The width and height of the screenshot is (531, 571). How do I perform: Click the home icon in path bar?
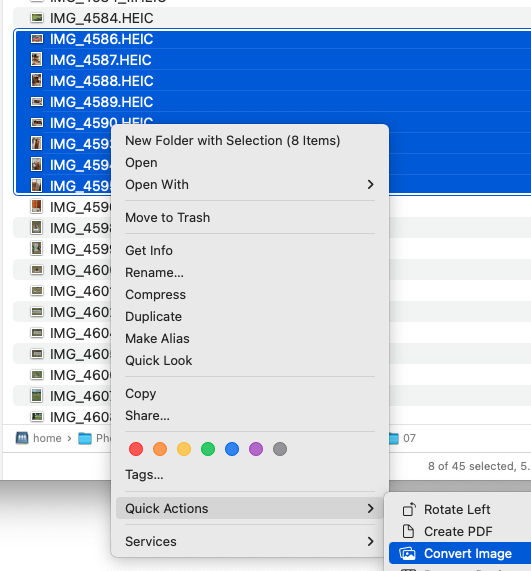point(22,438)
